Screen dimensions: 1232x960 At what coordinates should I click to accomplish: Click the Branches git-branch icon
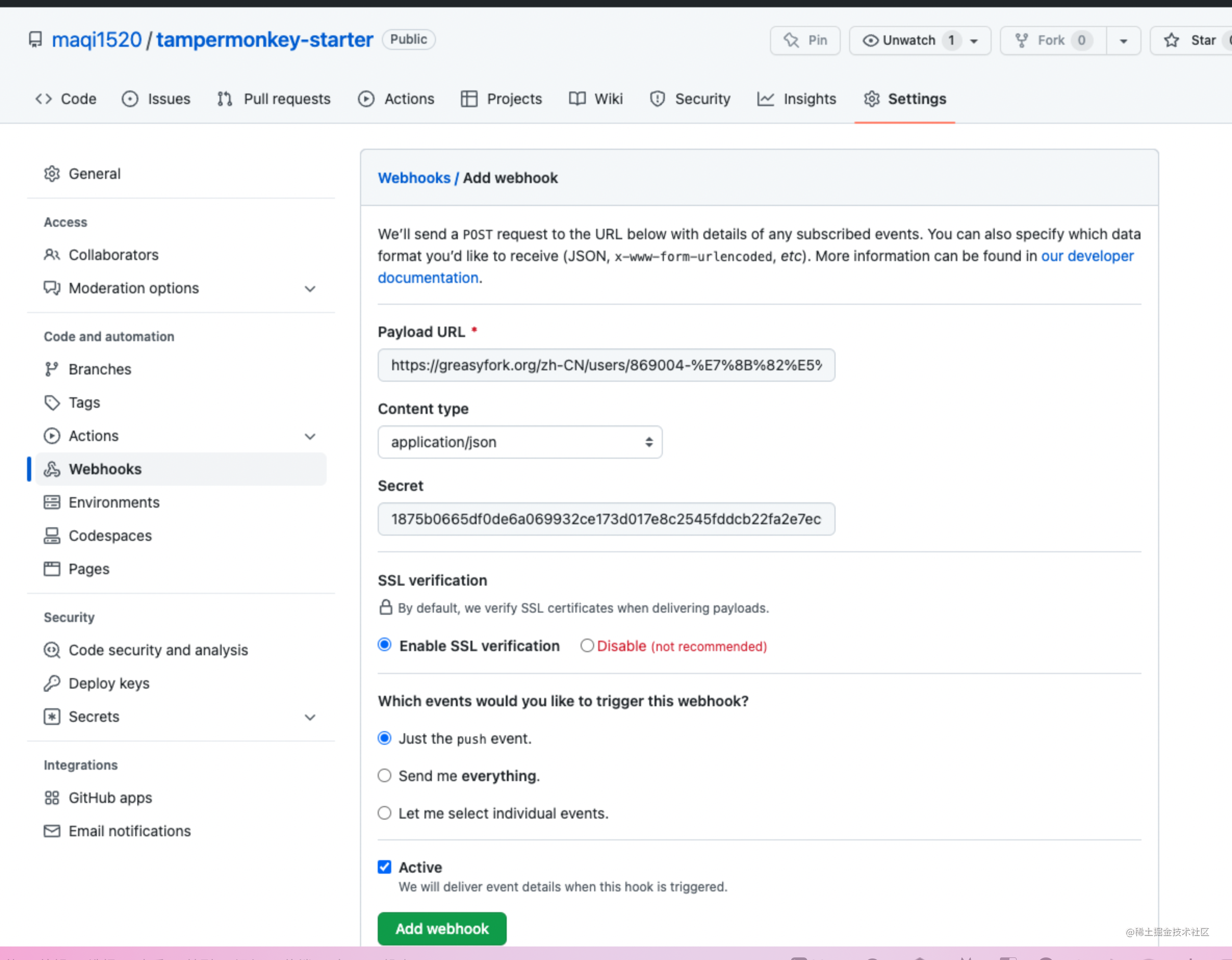click(52, 369)
